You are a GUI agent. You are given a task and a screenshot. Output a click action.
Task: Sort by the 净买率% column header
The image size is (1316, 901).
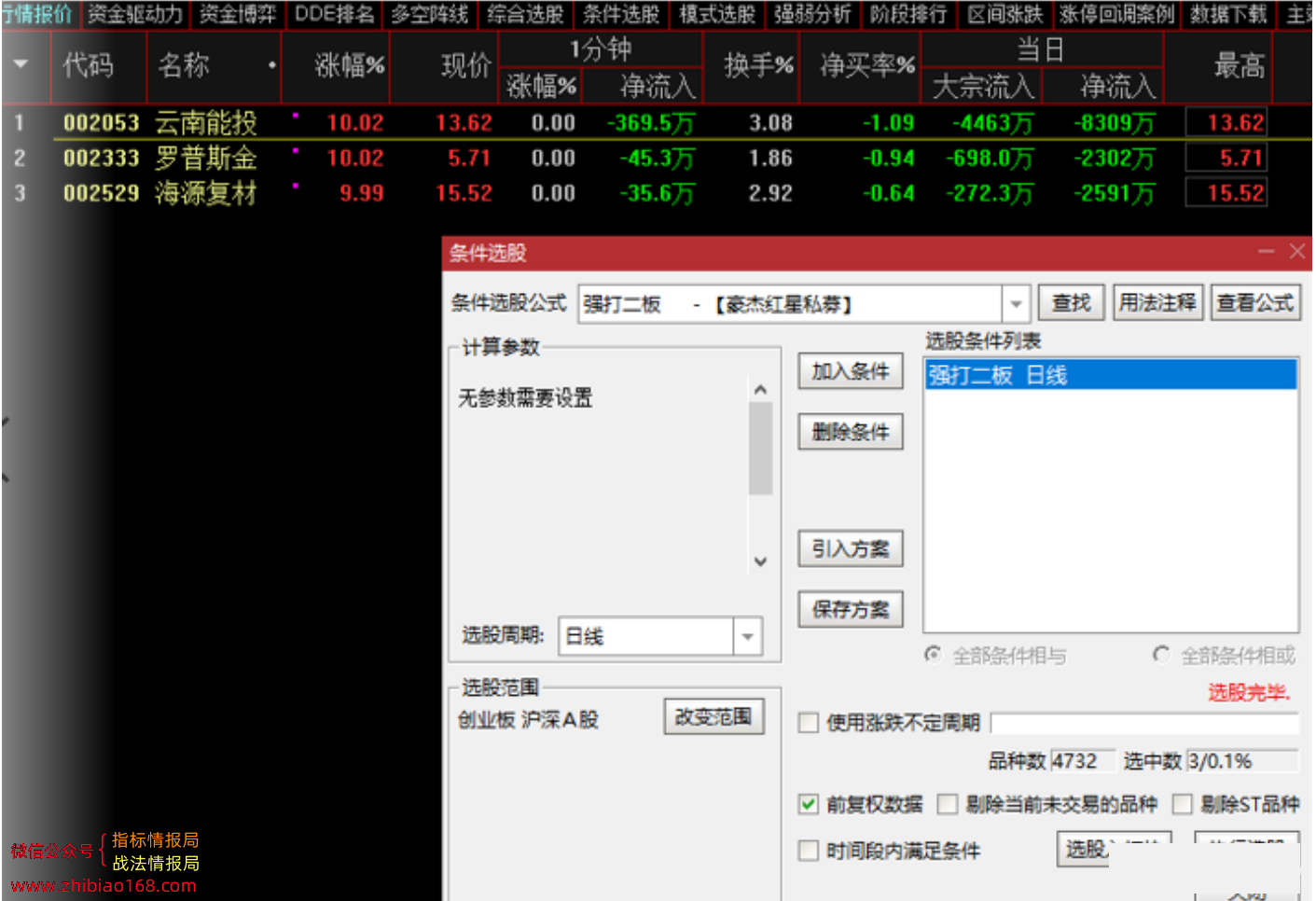tap(867, 65)
